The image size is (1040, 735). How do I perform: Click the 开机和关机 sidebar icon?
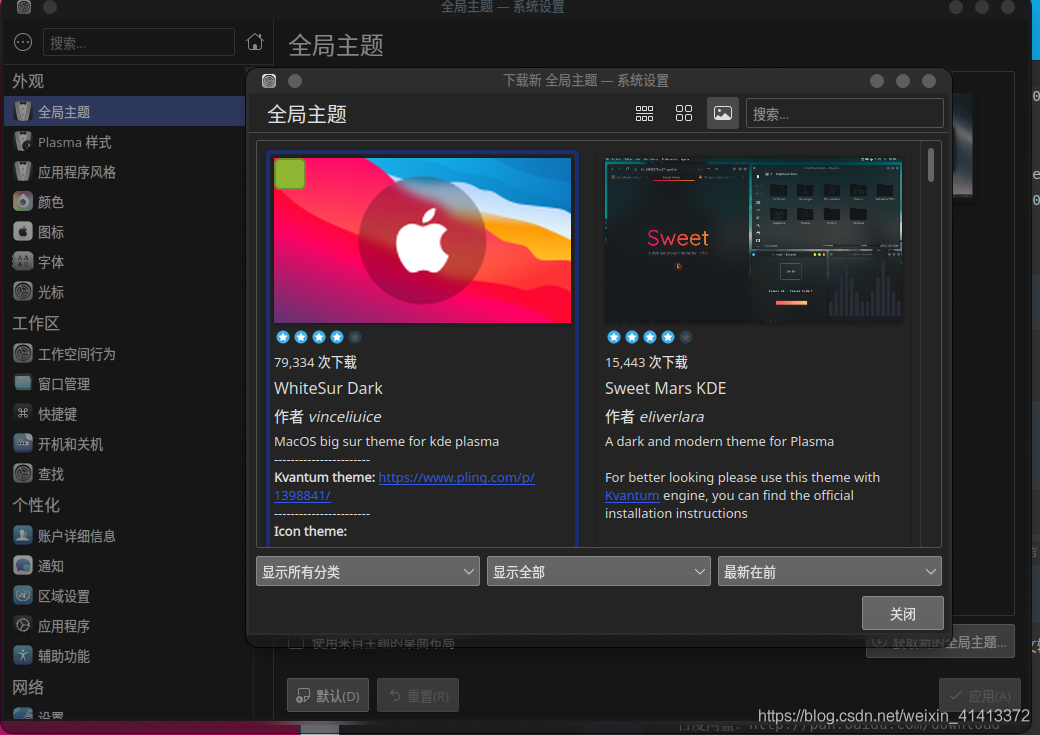pos(23,443)
